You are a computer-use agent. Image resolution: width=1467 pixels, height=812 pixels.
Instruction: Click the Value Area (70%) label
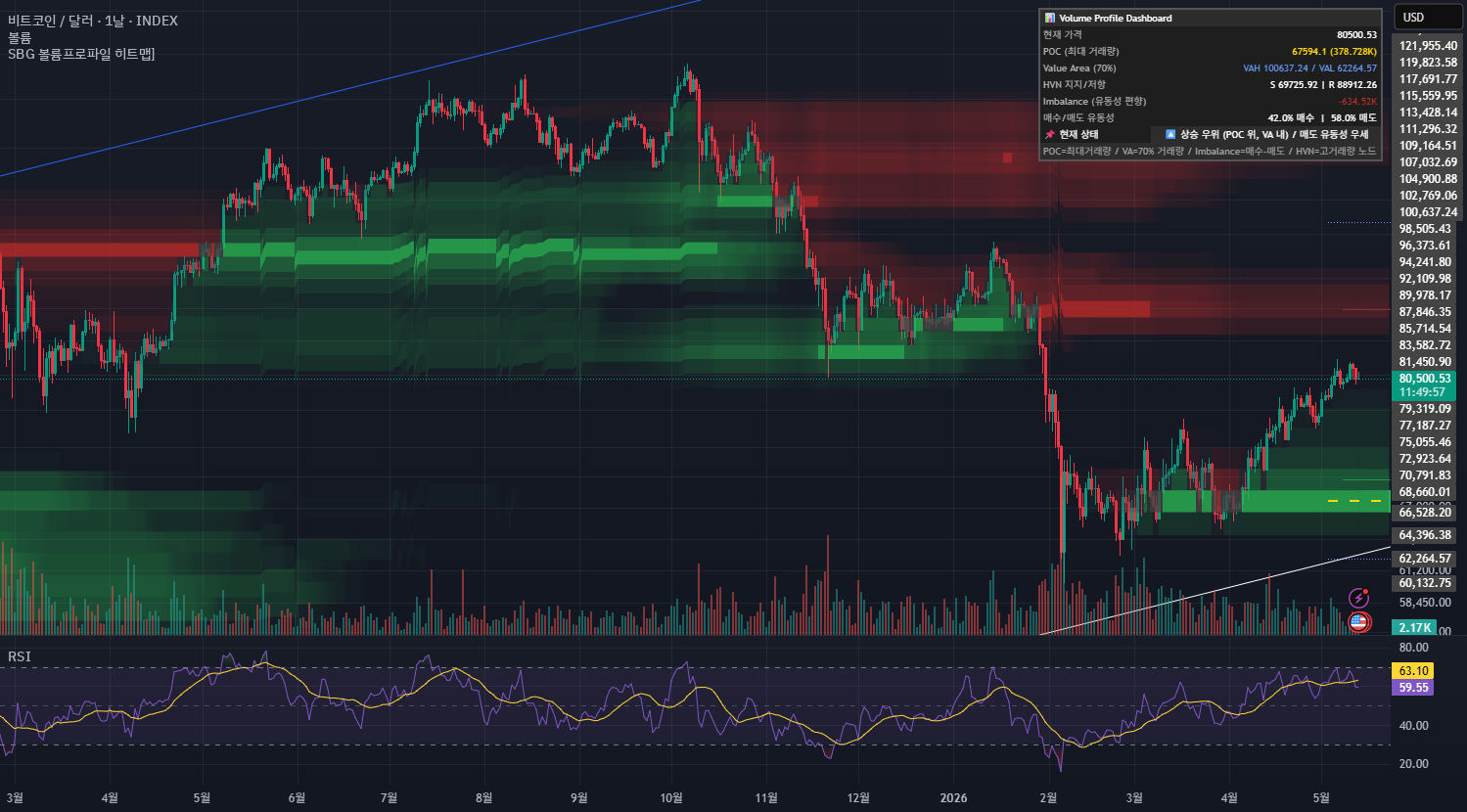click(x=1079, y=68)
